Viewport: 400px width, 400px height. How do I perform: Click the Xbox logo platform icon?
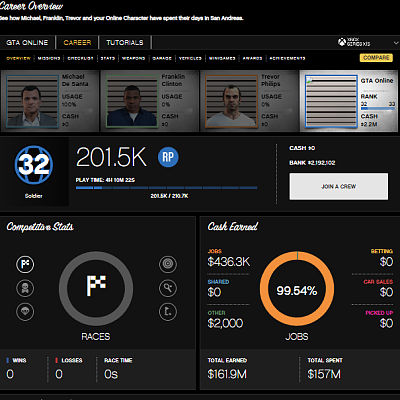342,42
